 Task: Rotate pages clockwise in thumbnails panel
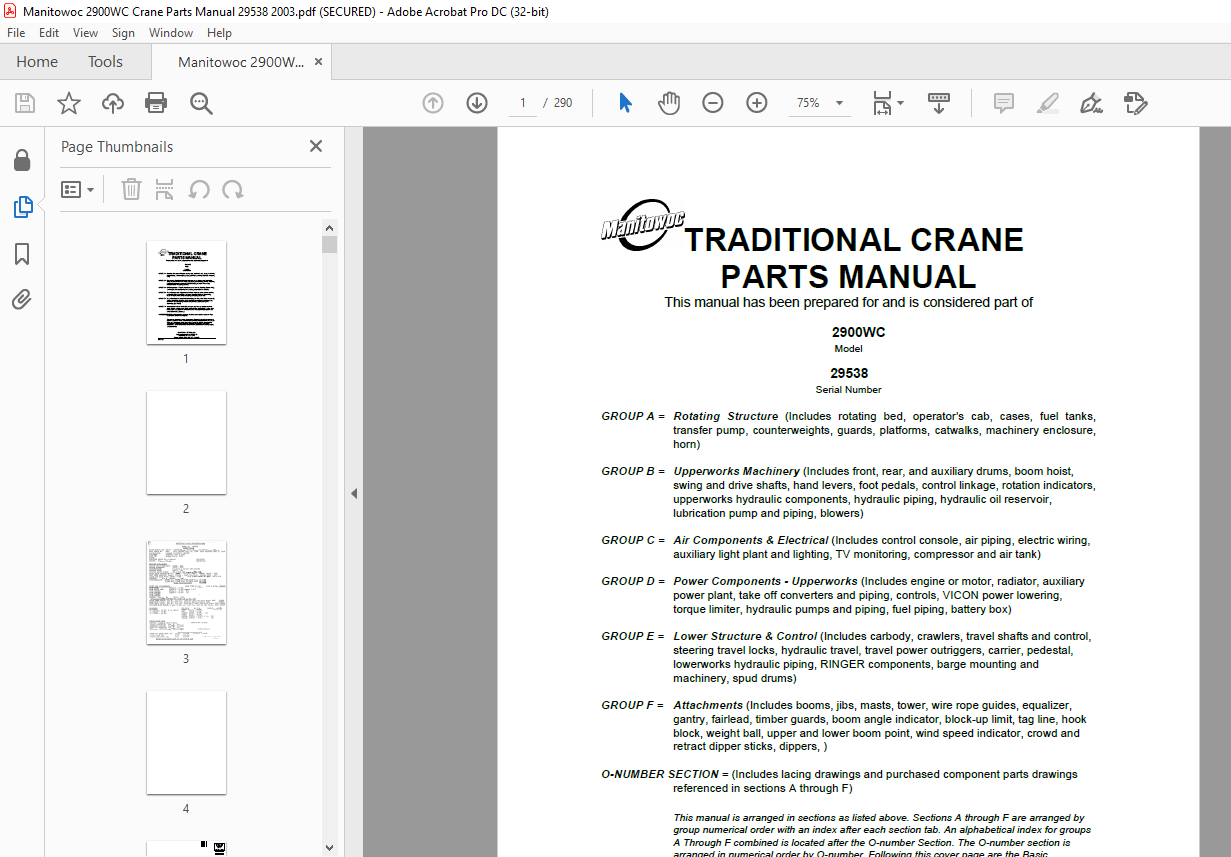(x=233, y=189)
